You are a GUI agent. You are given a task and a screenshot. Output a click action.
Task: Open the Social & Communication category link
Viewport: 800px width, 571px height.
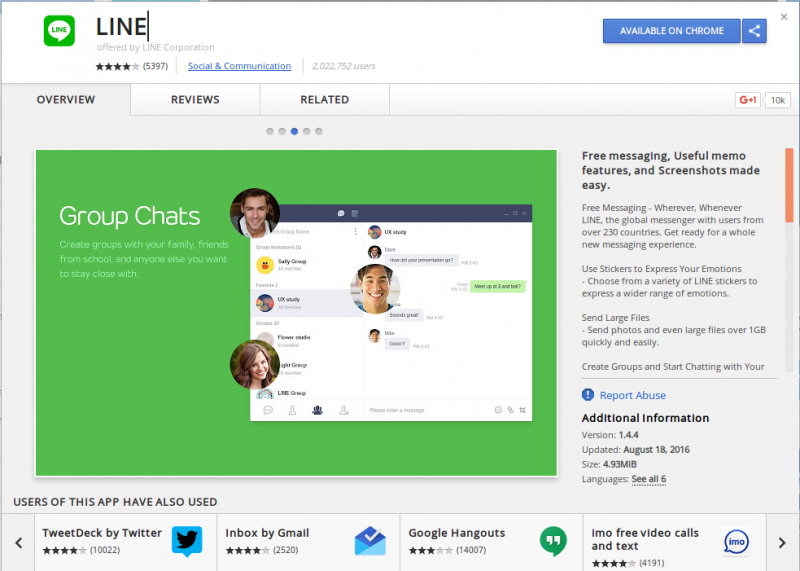(239, 66)
